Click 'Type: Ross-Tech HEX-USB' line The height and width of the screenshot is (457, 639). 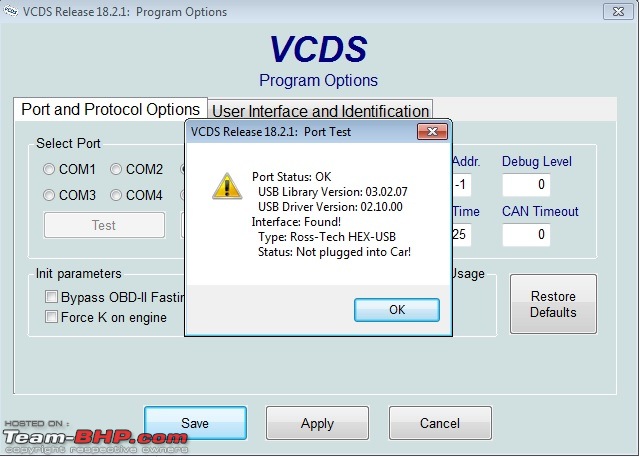(327, 237)
